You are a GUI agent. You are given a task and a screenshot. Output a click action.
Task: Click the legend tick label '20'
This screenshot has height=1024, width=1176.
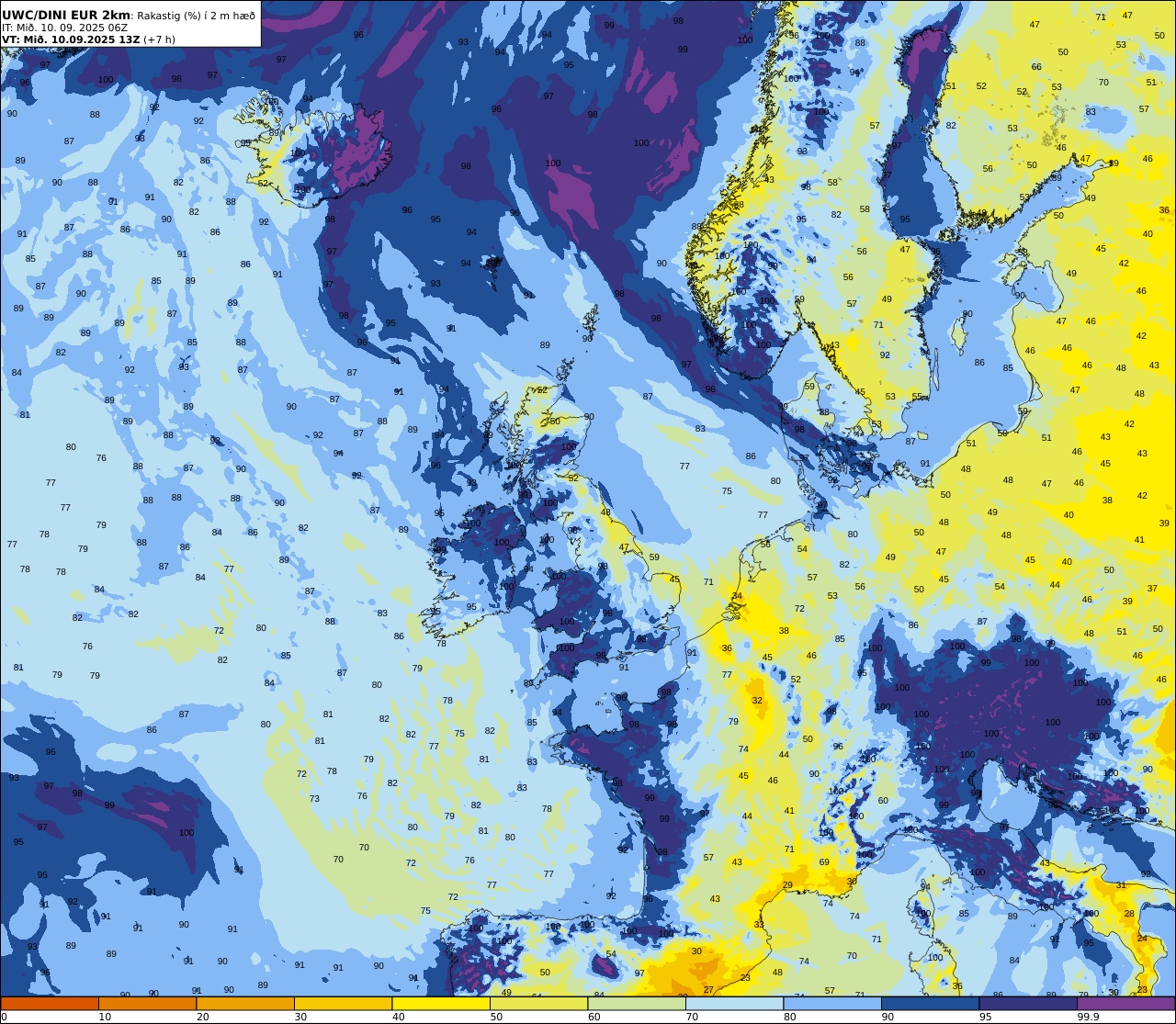203,1017
